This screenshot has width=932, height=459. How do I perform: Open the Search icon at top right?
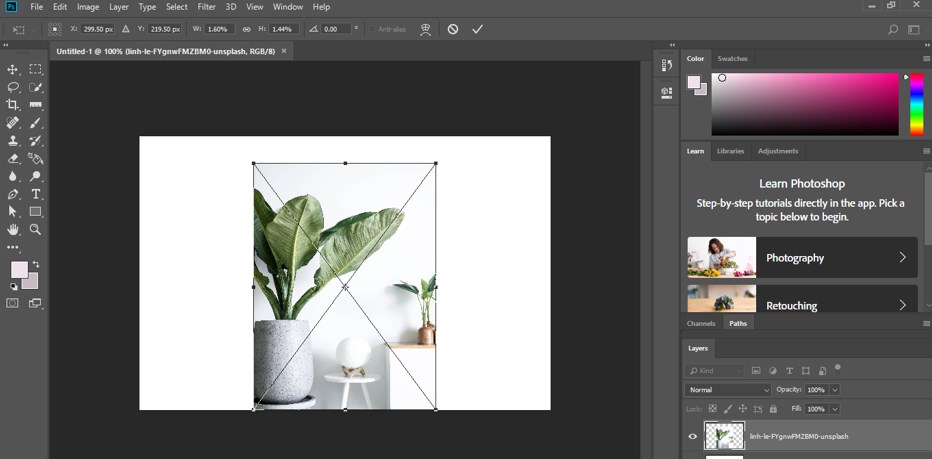pyautogui.click(x=892, y=29)
